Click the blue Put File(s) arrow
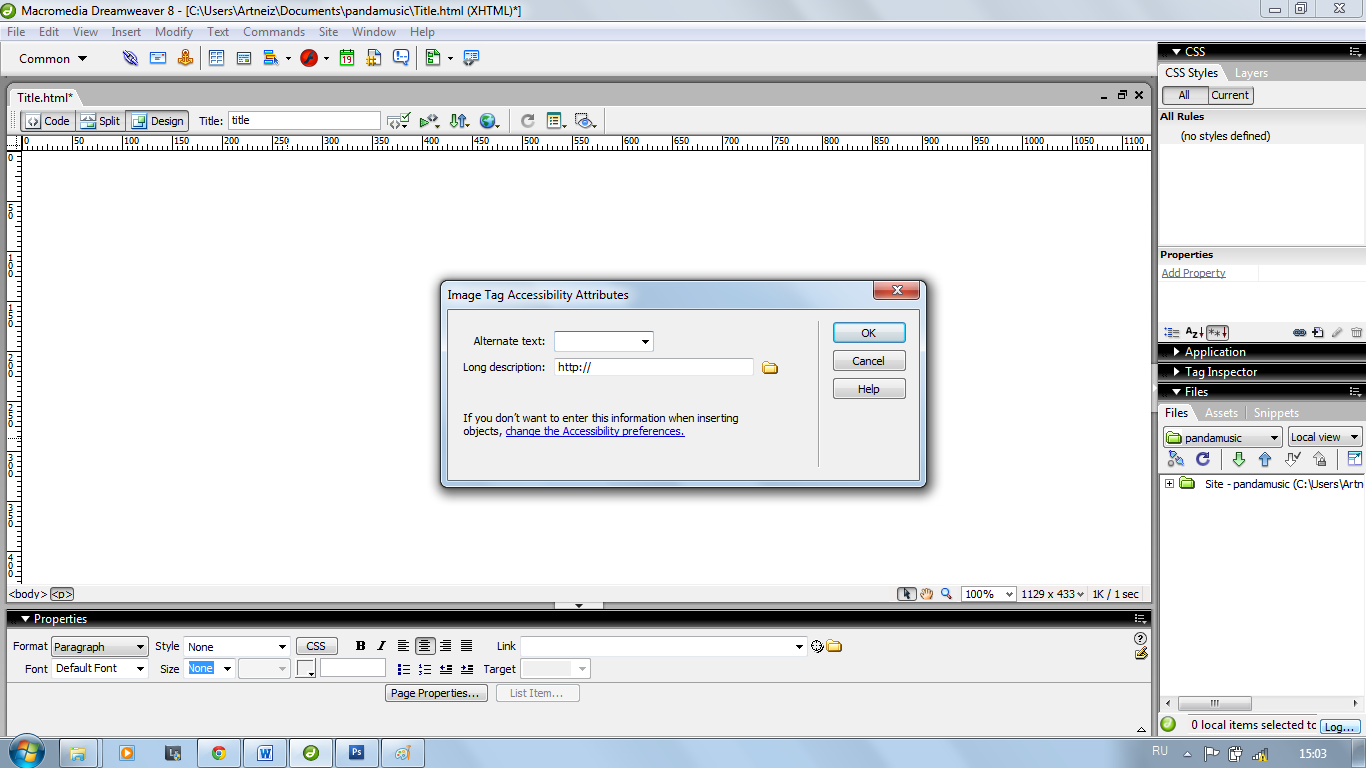This screenshot has height=768, width=1366. pos(1265,459)
